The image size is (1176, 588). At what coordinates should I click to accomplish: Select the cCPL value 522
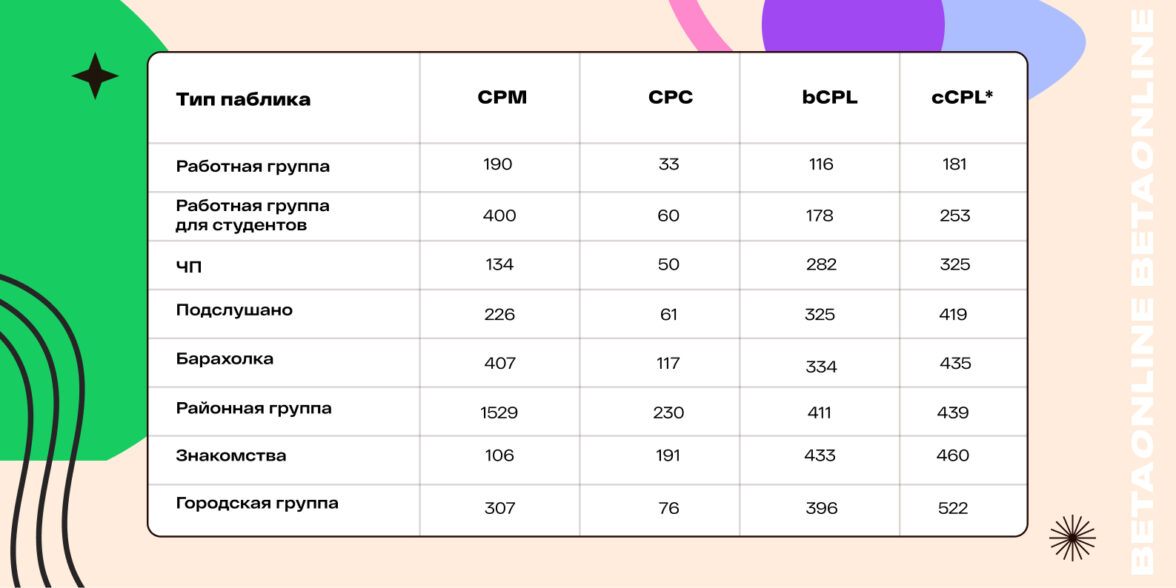pos(953,508)
